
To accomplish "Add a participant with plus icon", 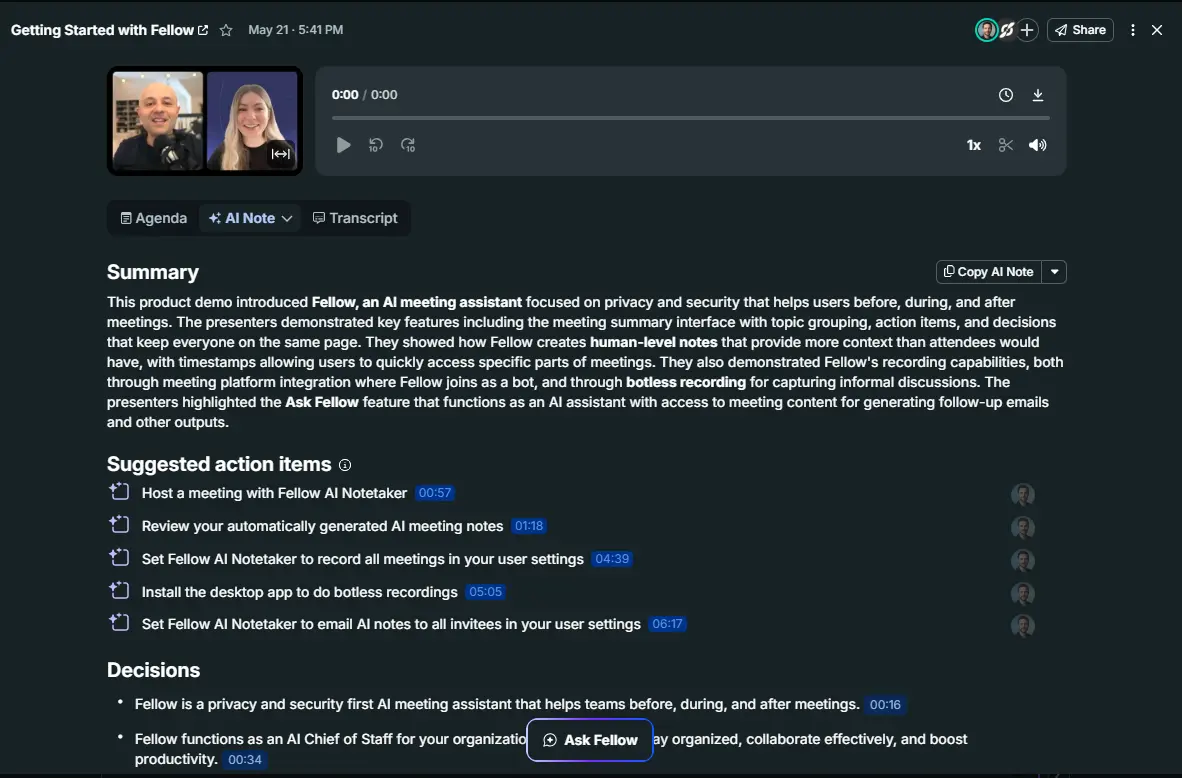I will [x=1027, y=30].
